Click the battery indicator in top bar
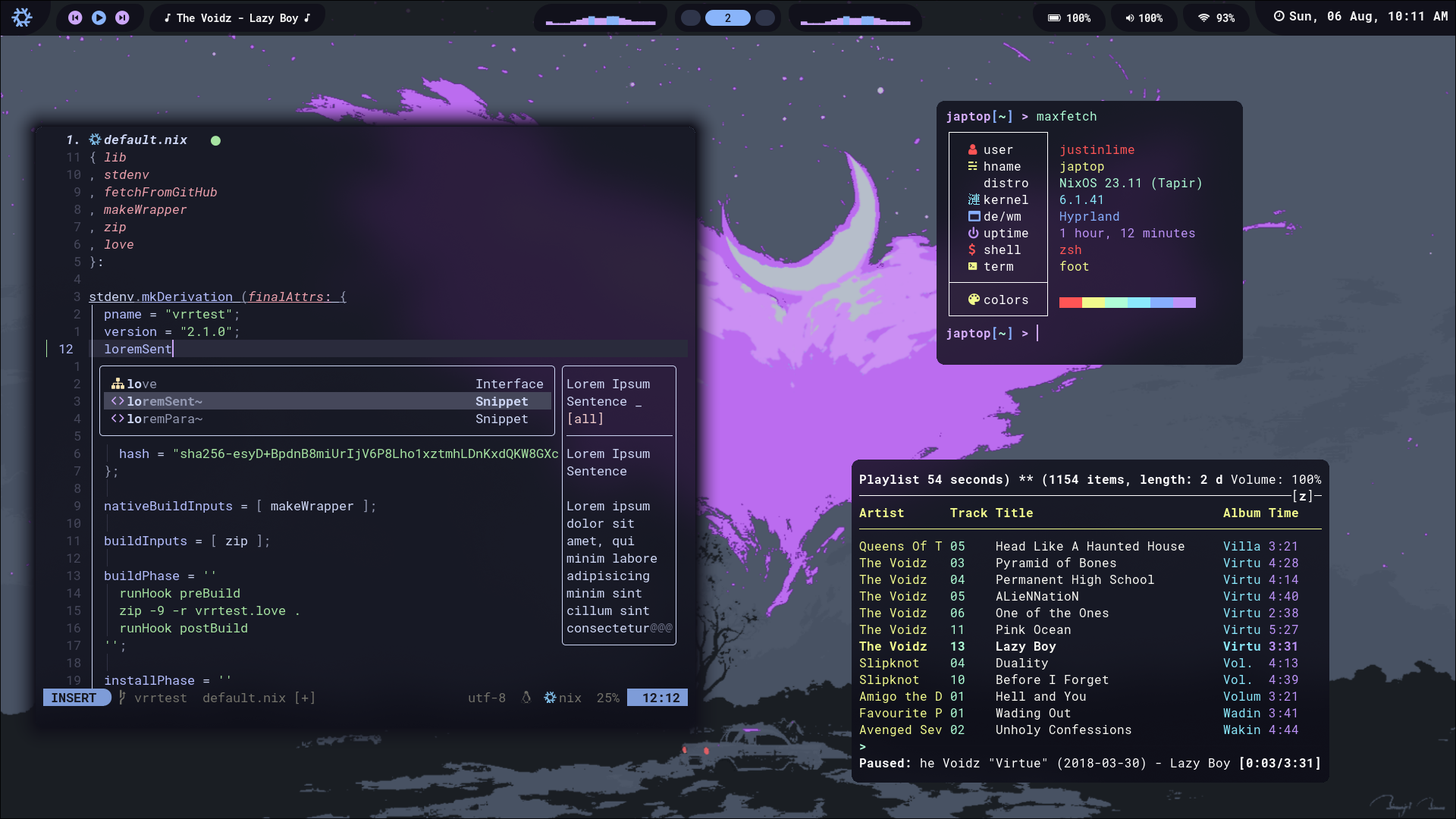The image size is (1456, 819). pyautogui.click(x=1069, y=17)
